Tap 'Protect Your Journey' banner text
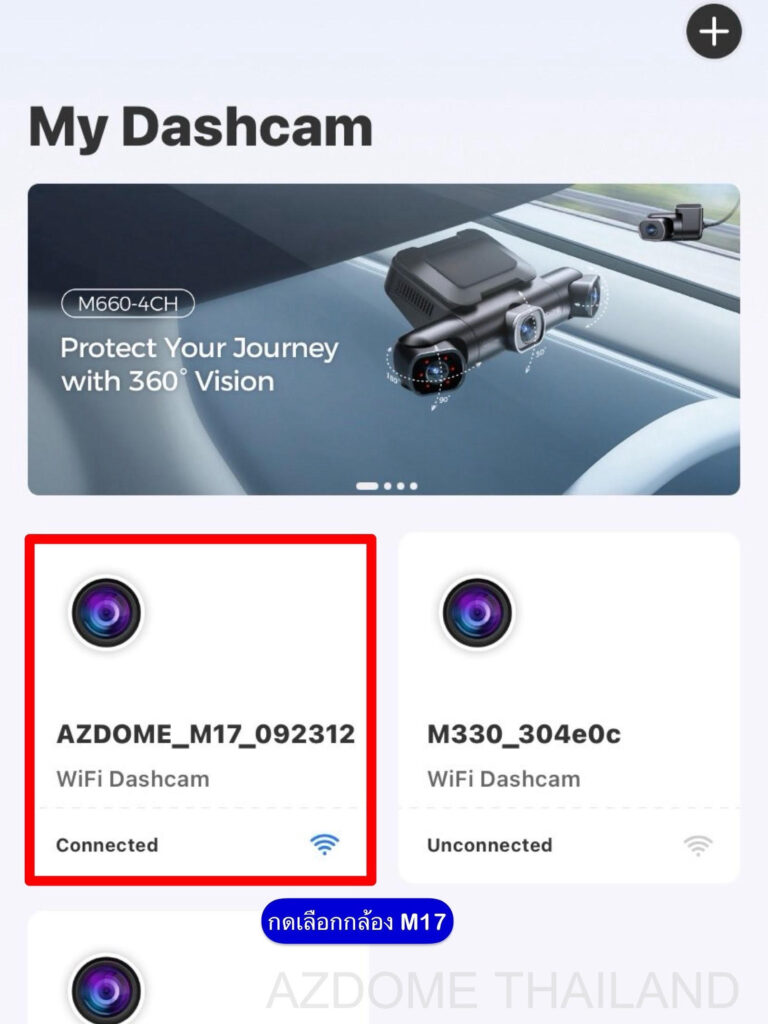The width and height of the screenshot is (768, 1024). click(x=199, y=349)
